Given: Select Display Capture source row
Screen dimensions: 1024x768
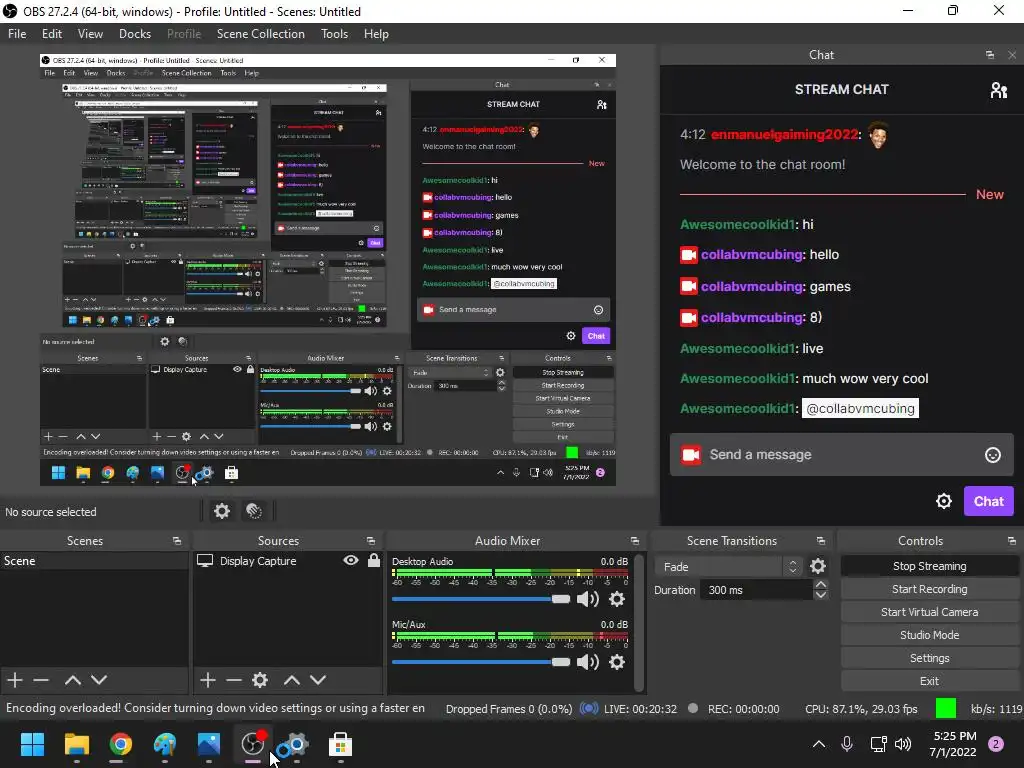Looking at the screenshot, I should pos(287,560).
